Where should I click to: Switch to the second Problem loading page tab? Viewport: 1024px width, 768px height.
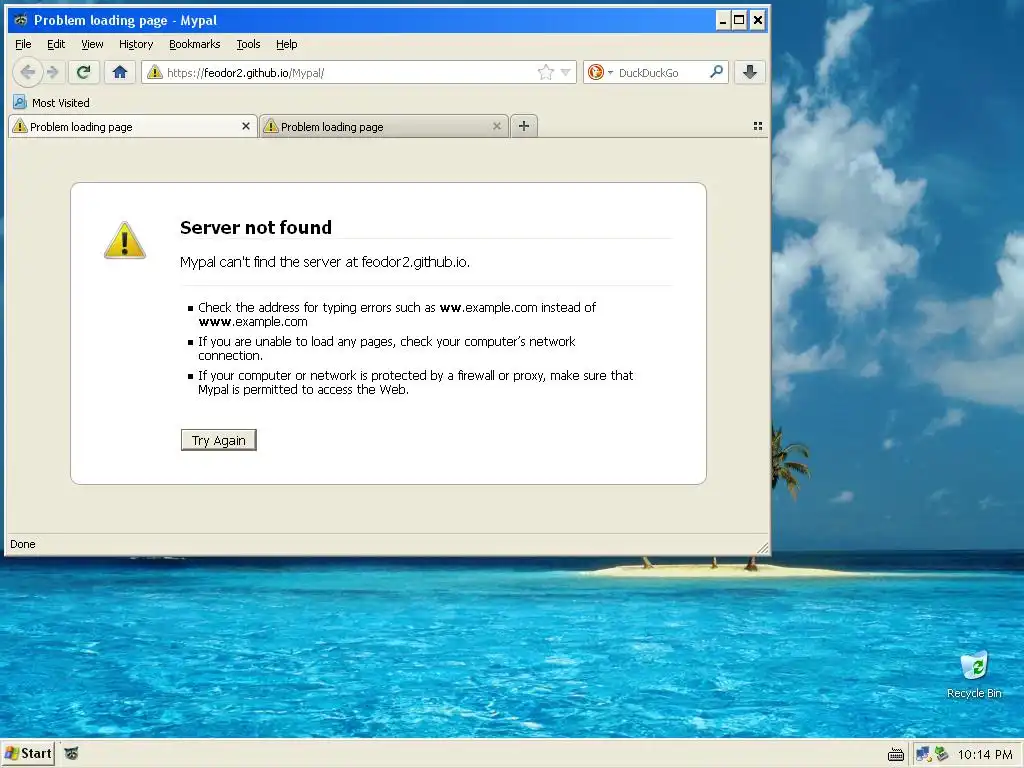(x=383, y=127)
